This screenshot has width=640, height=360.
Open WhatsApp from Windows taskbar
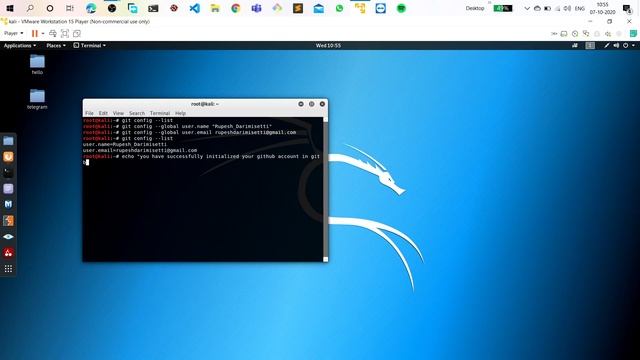click(x=339, y=8)
